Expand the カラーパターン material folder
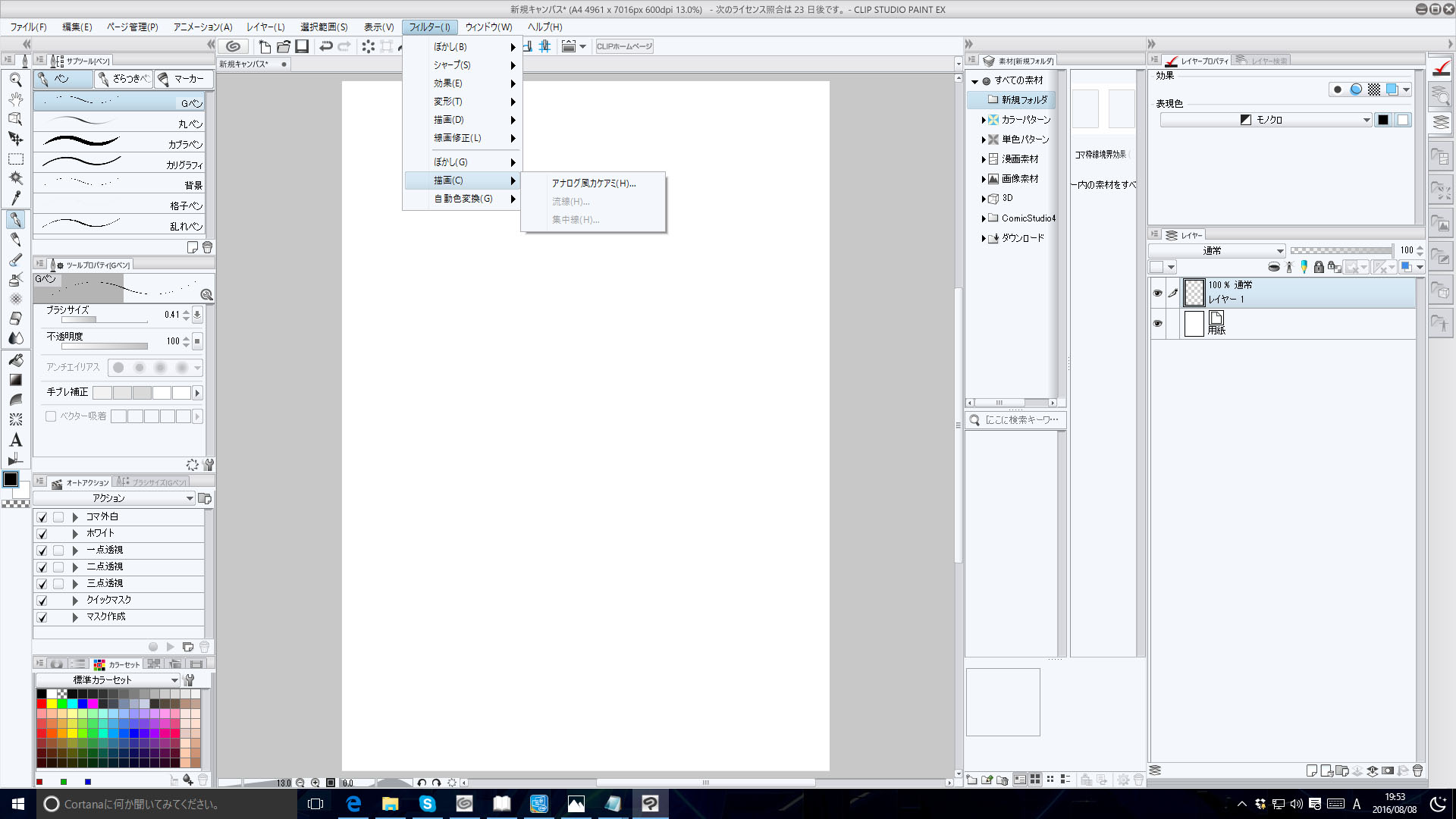1456x819 pixels. (x=984, y=120)
